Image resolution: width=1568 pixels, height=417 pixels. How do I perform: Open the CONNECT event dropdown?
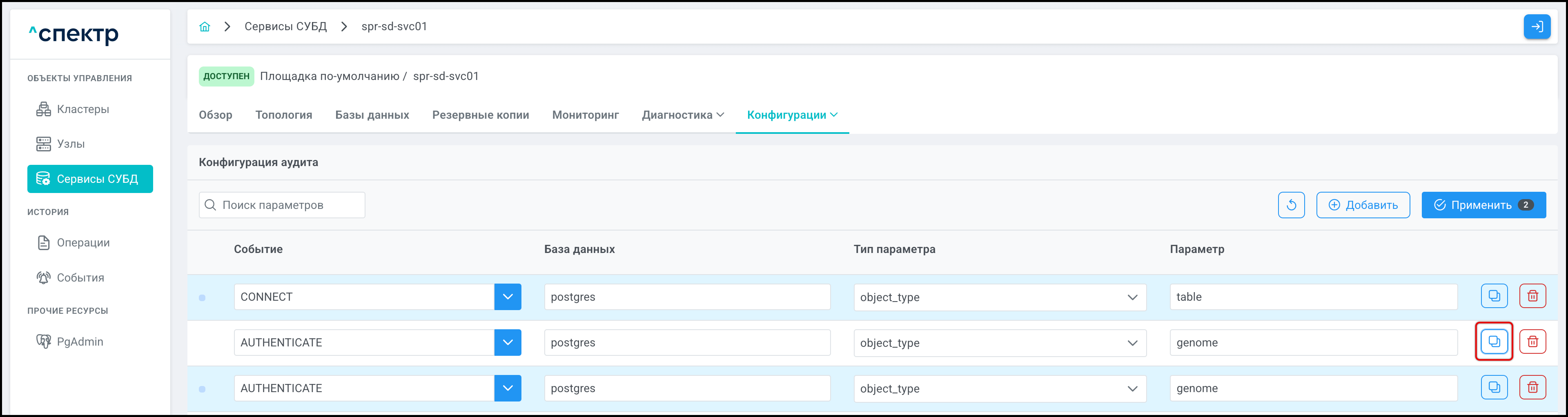(507, 297)
